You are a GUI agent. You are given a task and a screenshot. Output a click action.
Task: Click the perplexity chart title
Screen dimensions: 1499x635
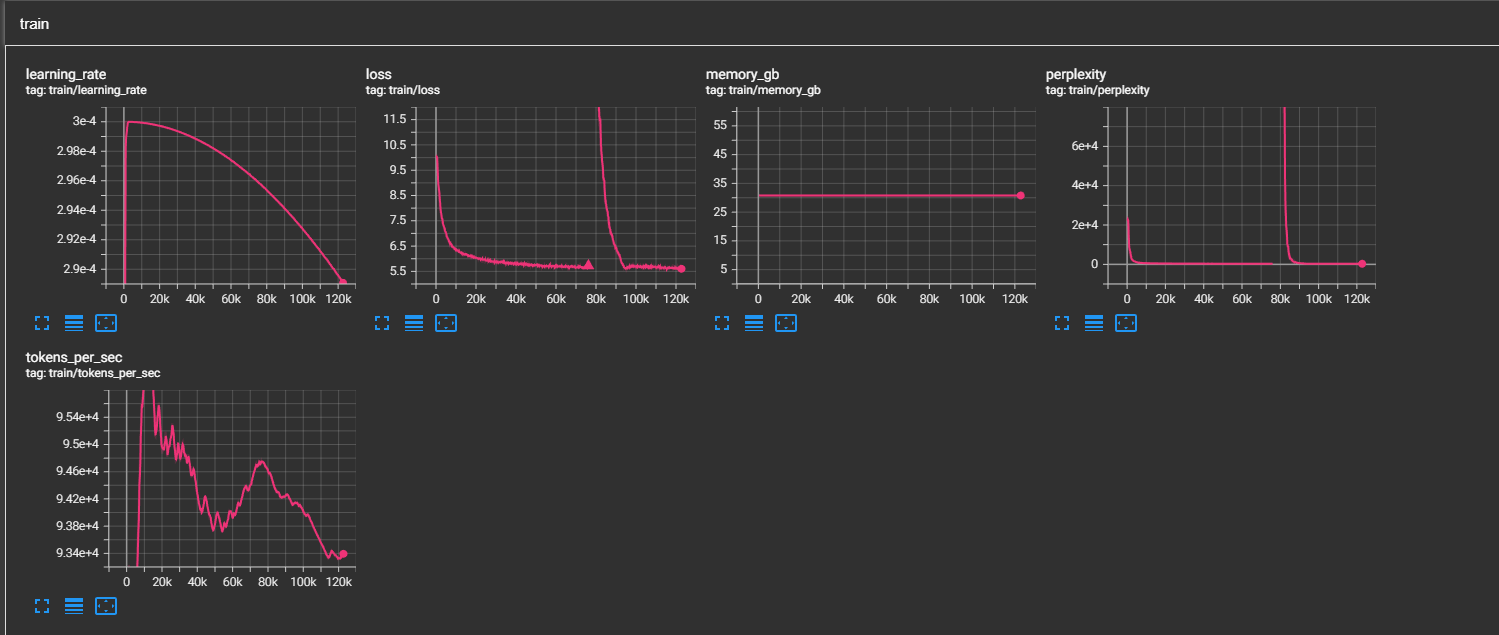point(1075,73)
